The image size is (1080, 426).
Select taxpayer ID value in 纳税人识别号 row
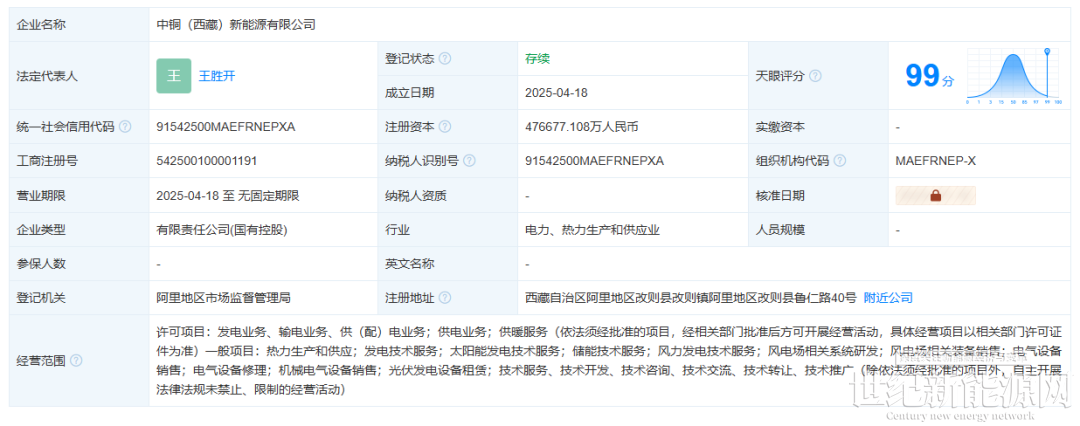594,161
